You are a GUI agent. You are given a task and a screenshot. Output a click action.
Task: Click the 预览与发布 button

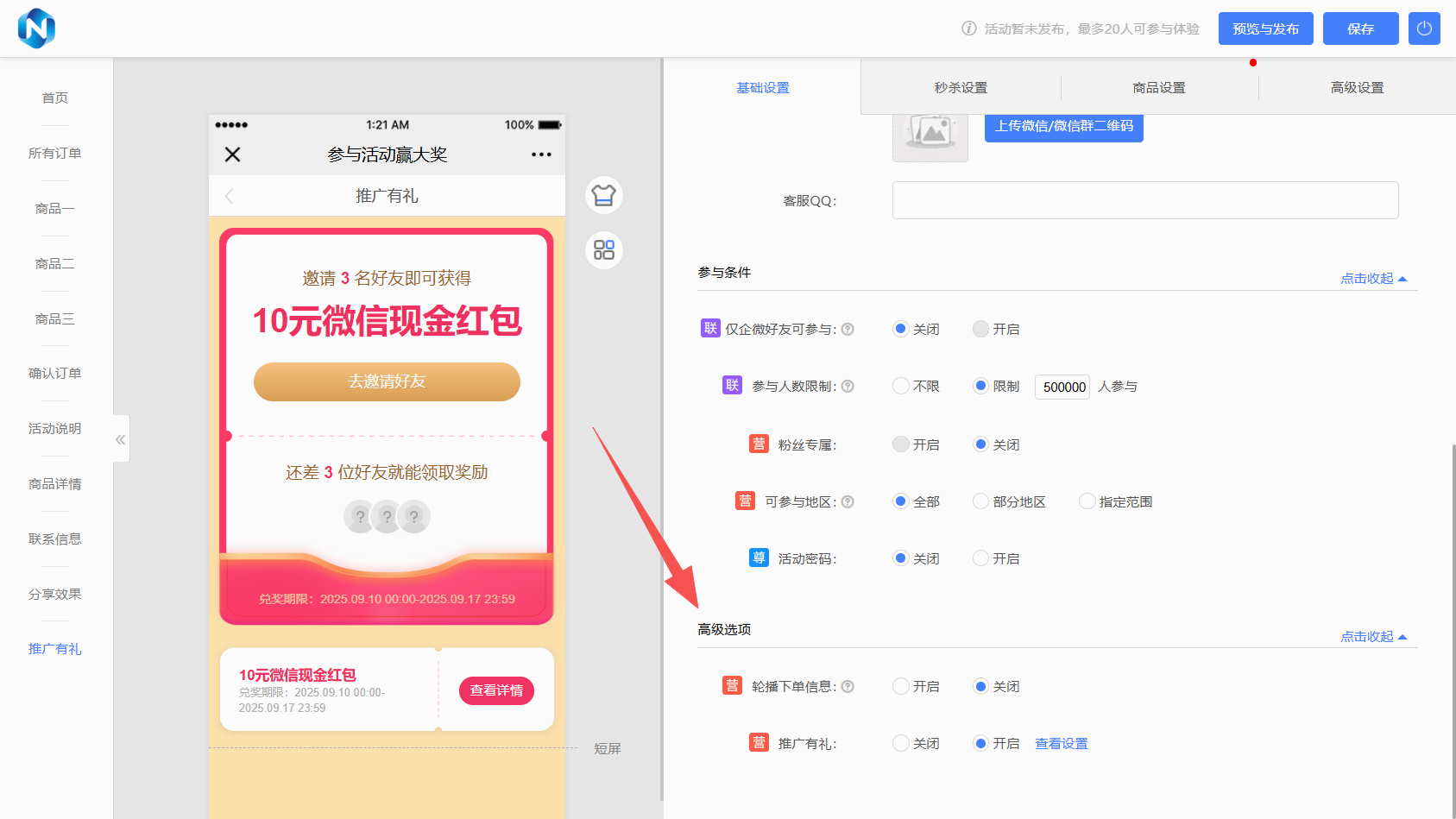1265,28
